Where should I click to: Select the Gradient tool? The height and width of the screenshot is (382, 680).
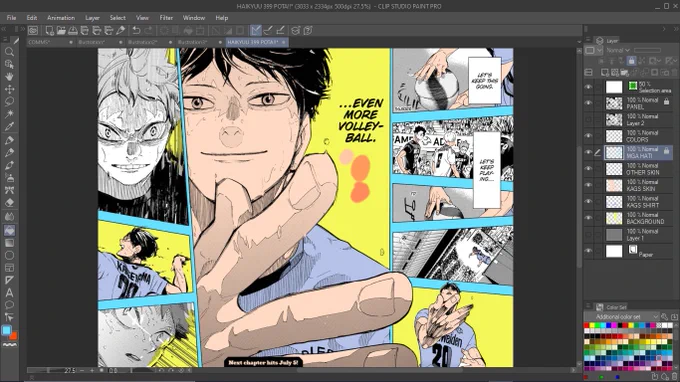pyautogui.click(x=9, y=243)
